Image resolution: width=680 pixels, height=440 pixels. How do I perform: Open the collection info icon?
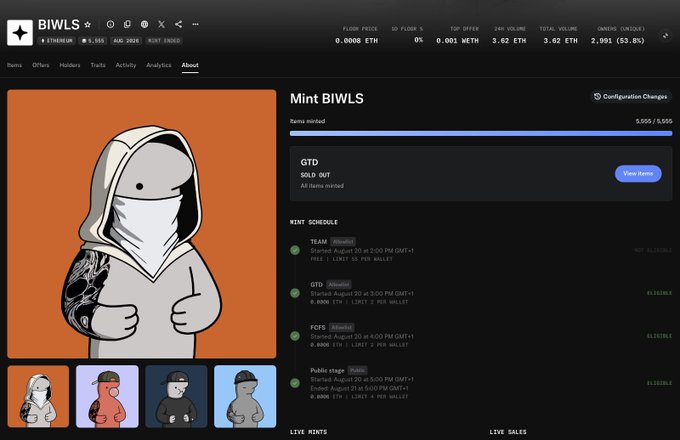click(111, 24)
